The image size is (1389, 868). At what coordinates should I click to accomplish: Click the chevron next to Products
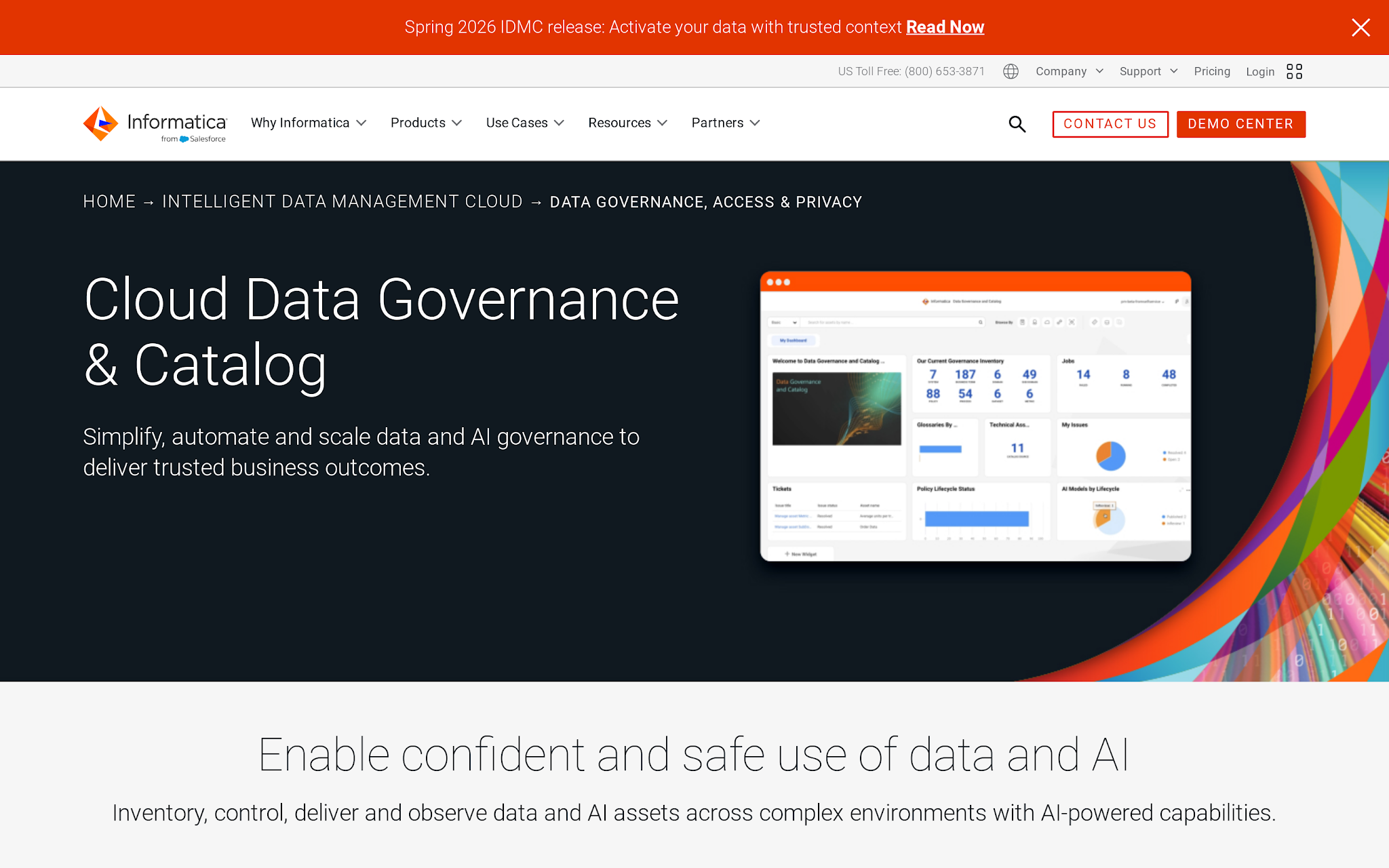point(457,123)
